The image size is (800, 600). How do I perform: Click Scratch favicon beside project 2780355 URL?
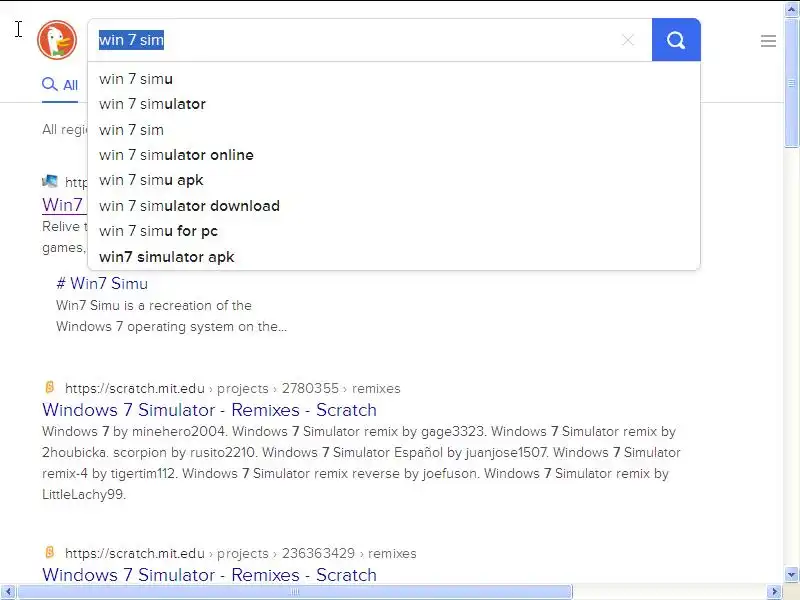[x=49, y=387]
